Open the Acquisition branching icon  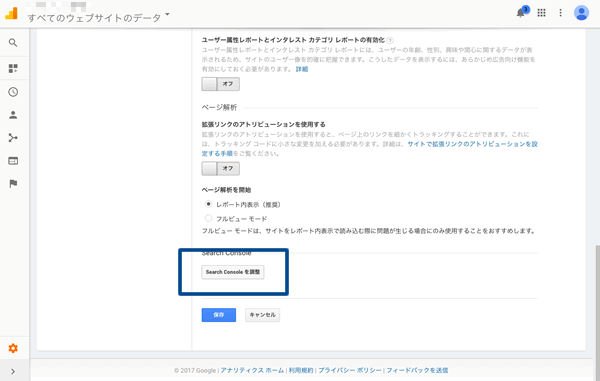click(13, 138)
